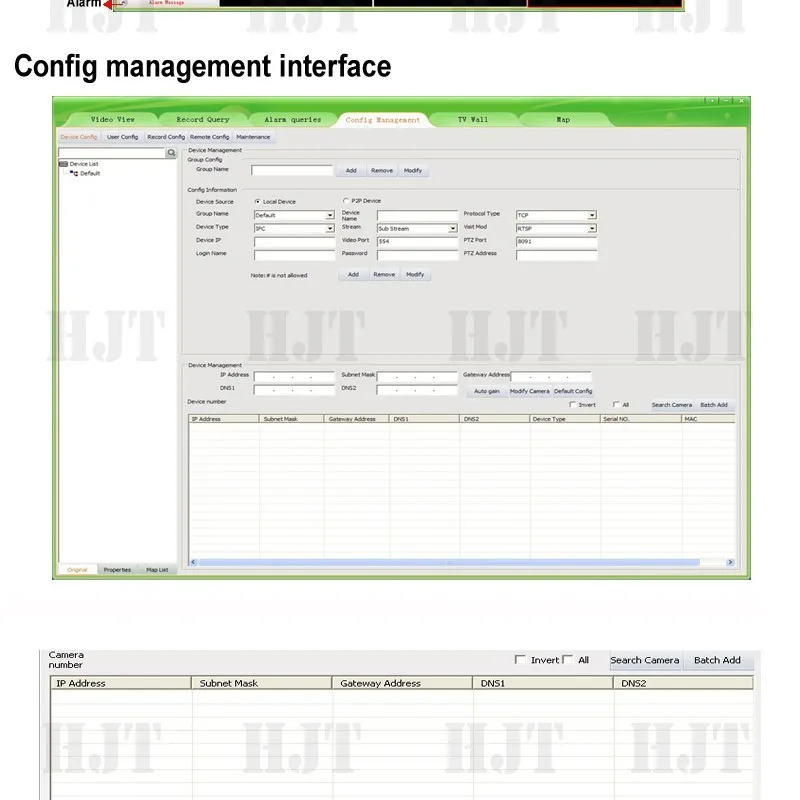Click the PTZ Address input field

556,255
